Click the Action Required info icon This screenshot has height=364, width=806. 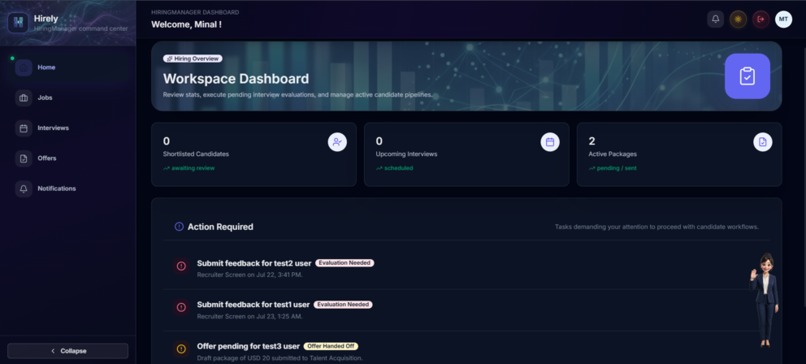179,227
